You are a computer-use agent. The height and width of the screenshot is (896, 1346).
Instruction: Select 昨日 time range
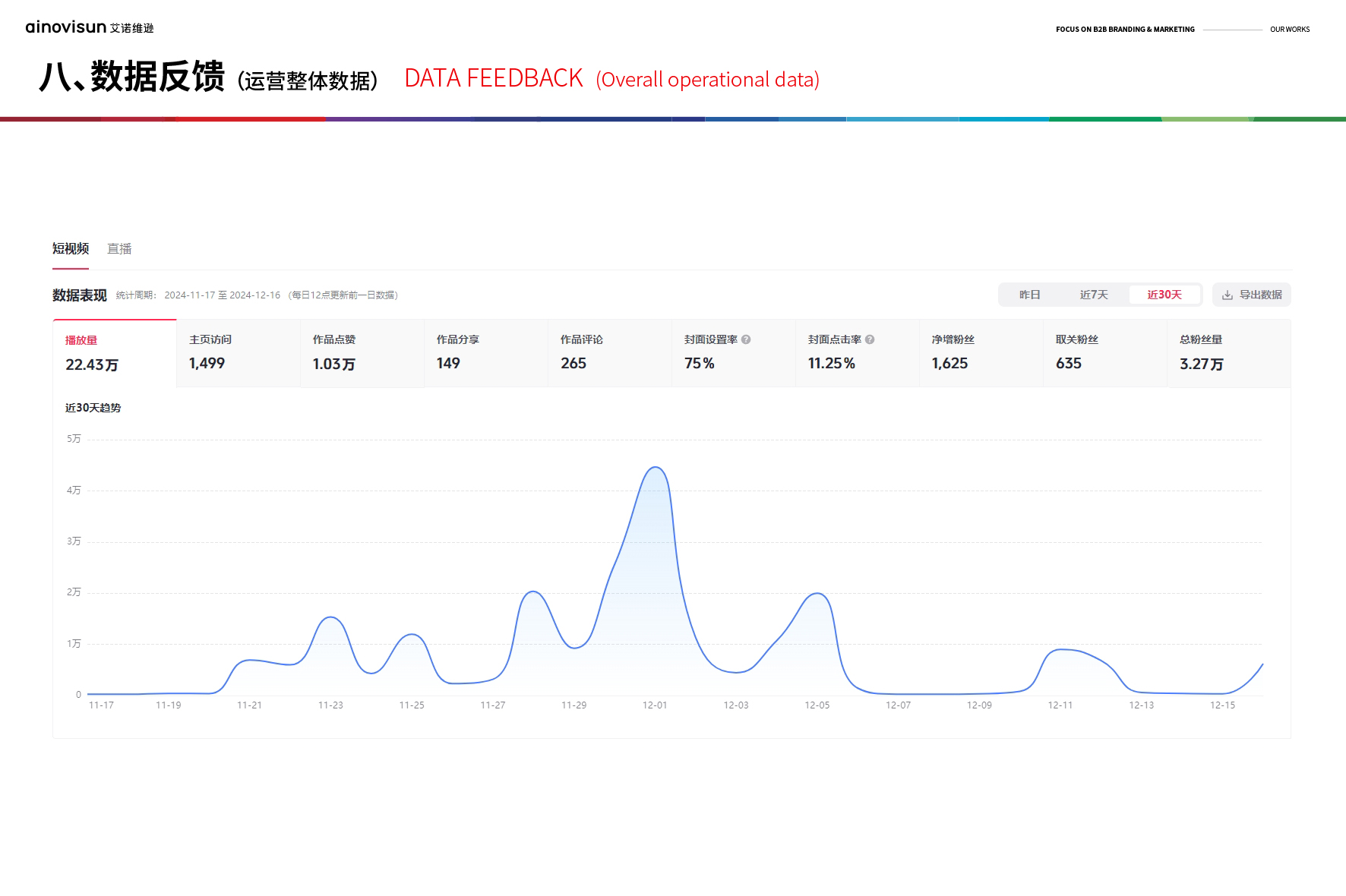pos(1029,295)
